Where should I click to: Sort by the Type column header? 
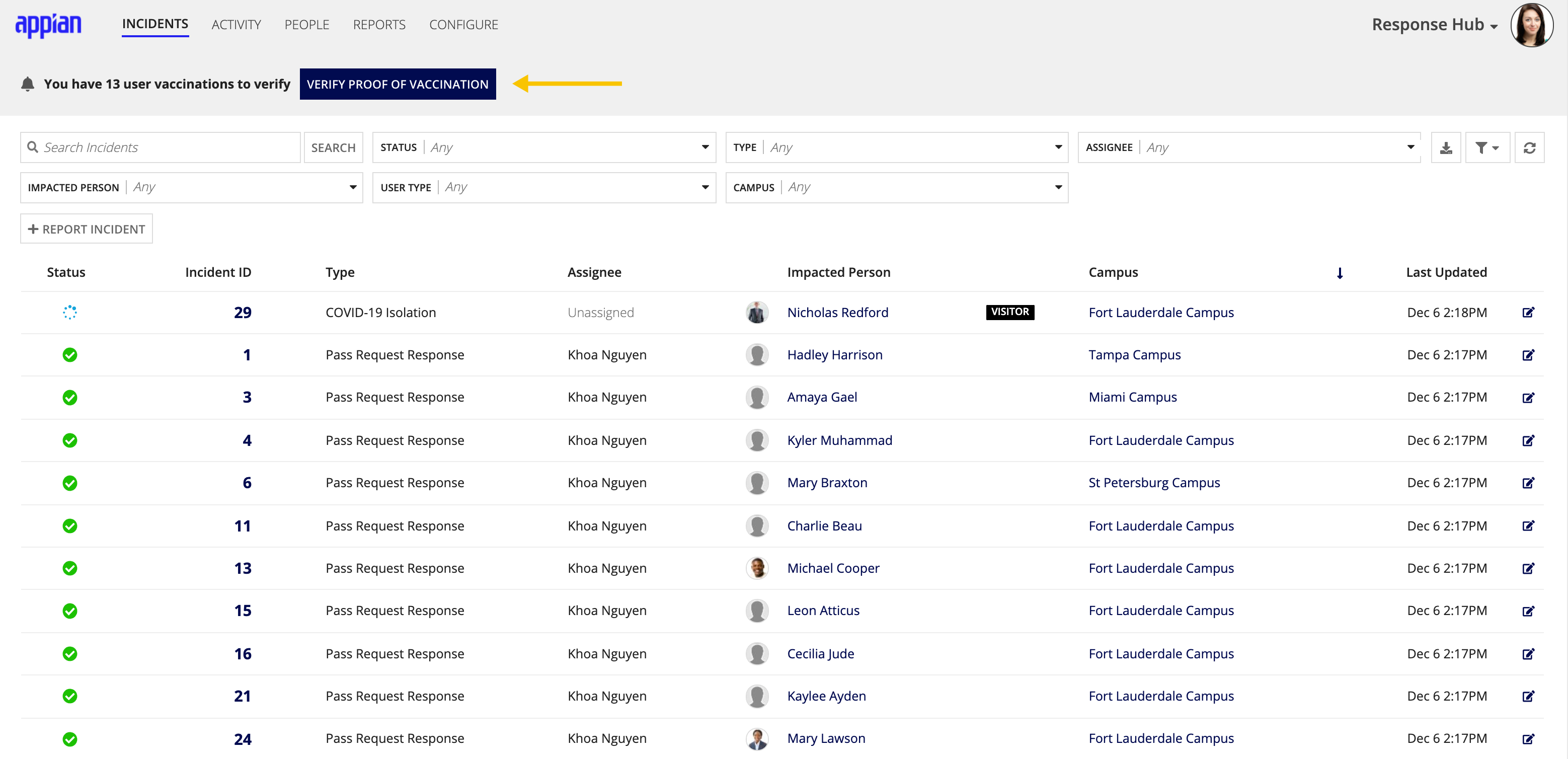click(340, 272)
